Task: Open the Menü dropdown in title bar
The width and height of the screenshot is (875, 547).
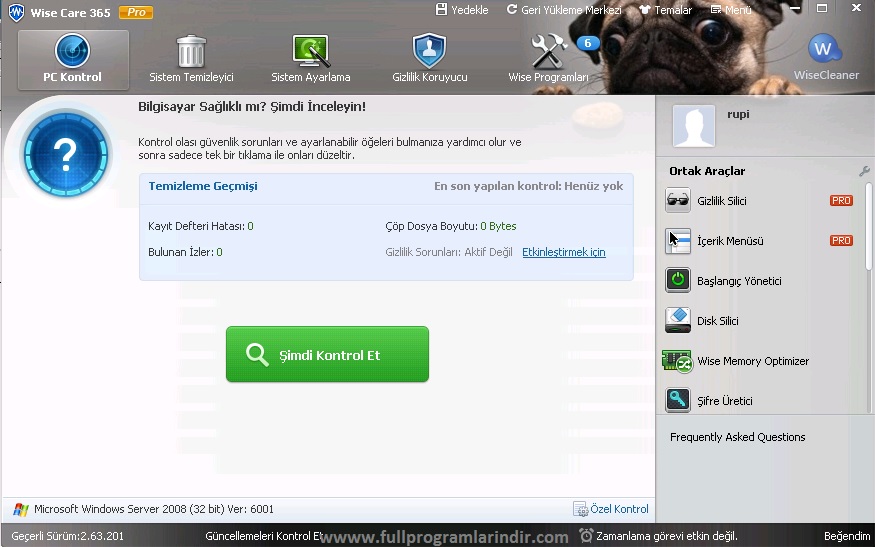Action: point(731,10)
